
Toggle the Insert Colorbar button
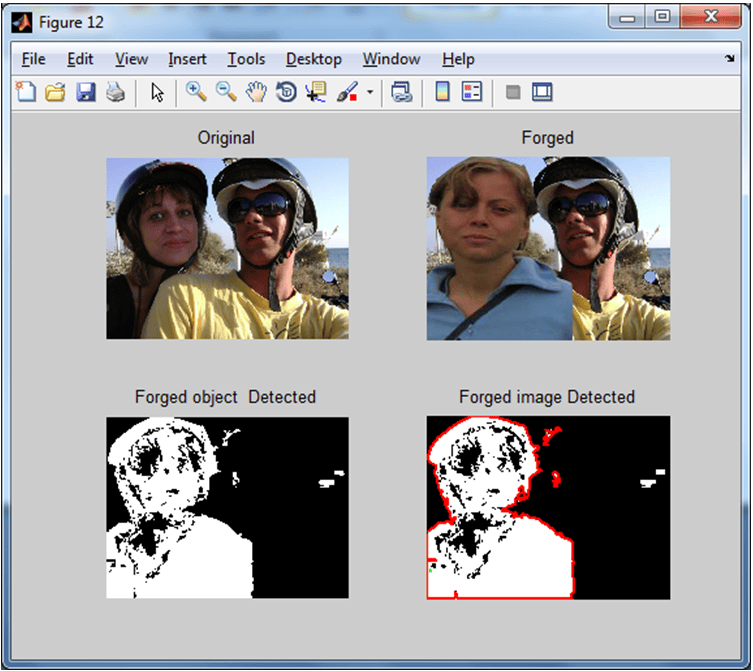[442, 91]
